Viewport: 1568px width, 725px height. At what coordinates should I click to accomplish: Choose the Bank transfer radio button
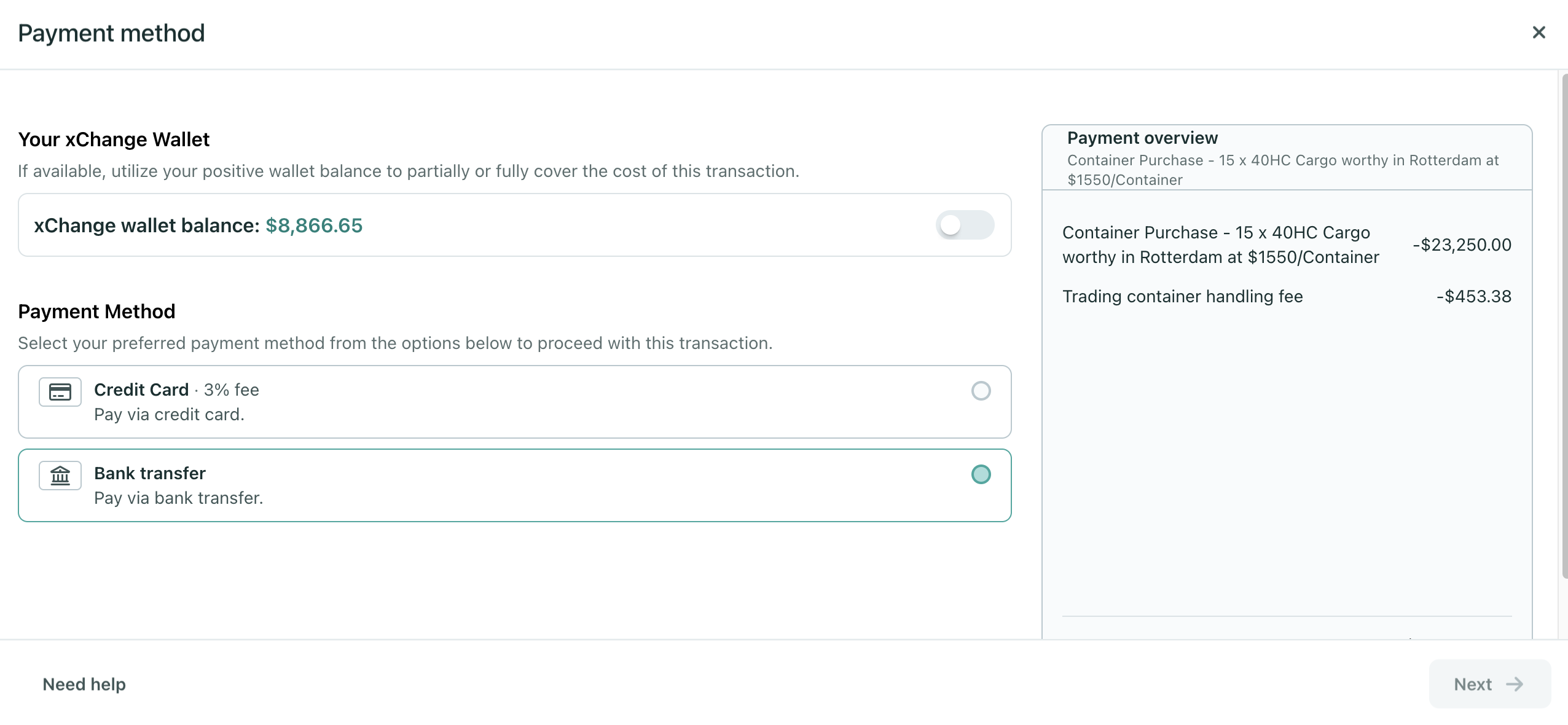pos(981,474)
